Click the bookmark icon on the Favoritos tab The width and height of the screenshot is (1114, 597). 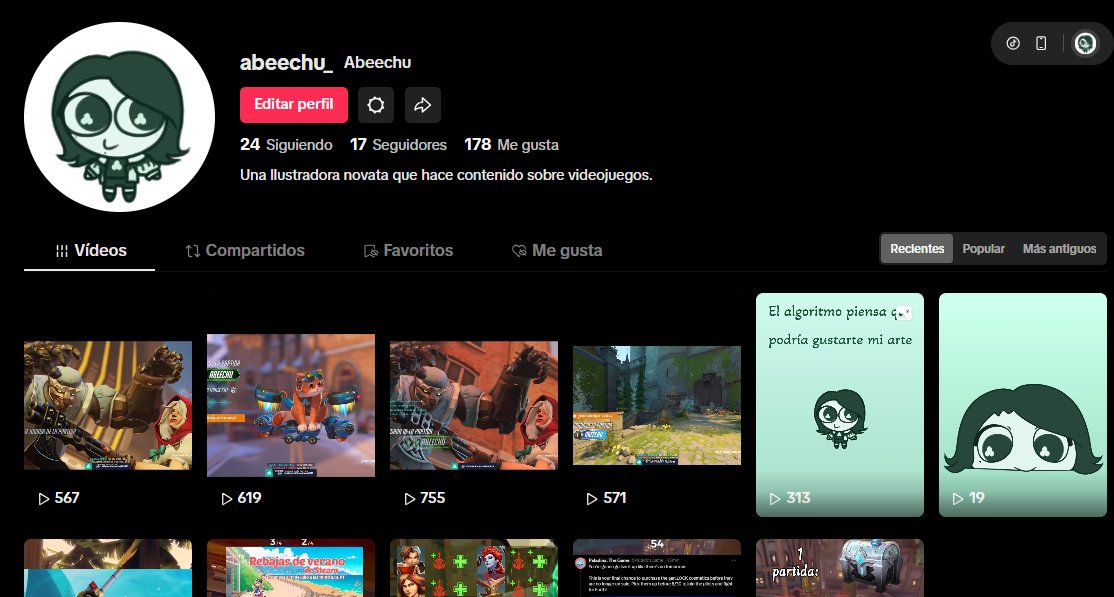[x=370, y=250]
